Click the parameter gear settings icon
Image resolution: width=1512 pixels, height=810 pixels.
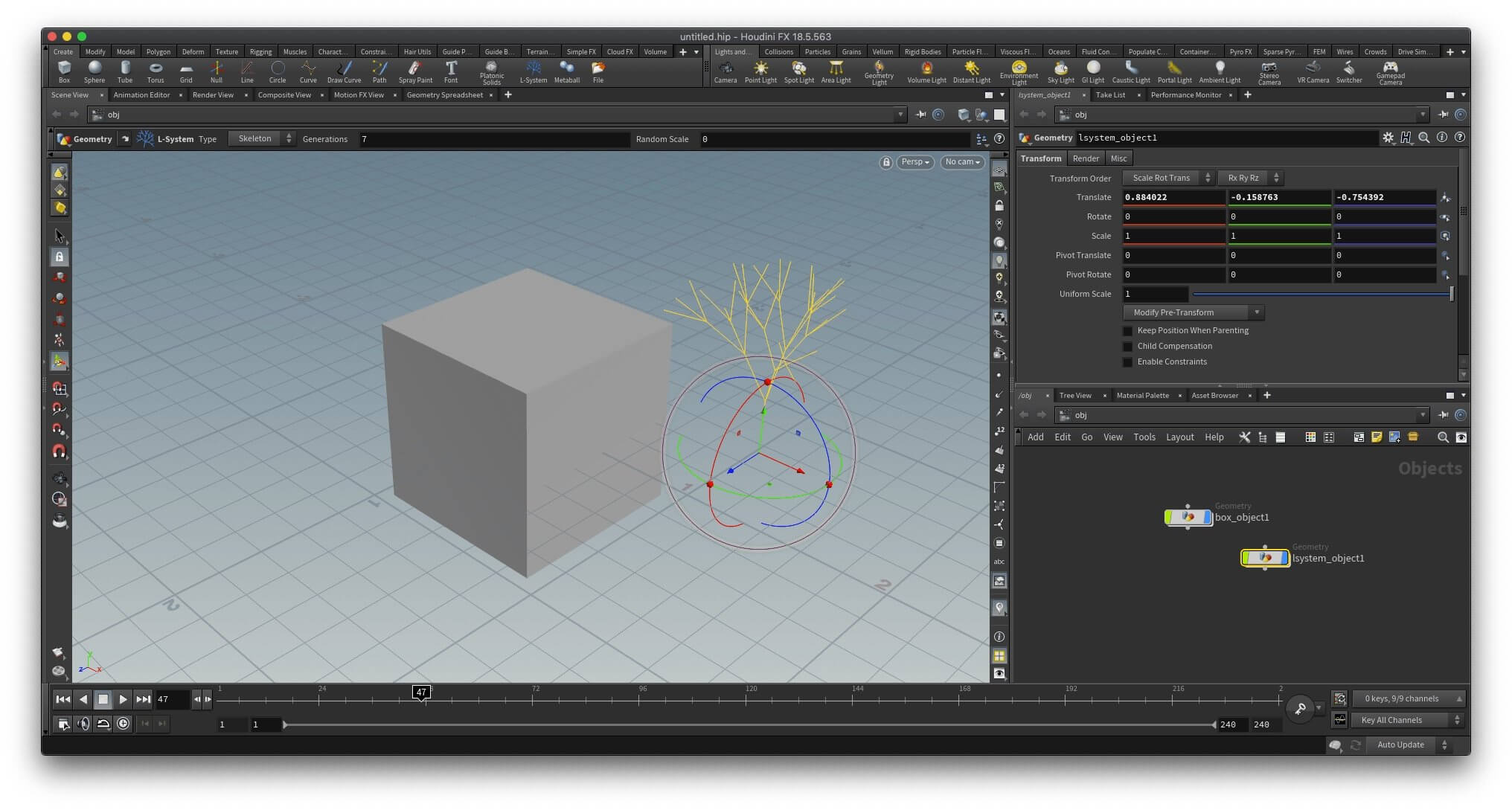click(x=1388, y=138)
